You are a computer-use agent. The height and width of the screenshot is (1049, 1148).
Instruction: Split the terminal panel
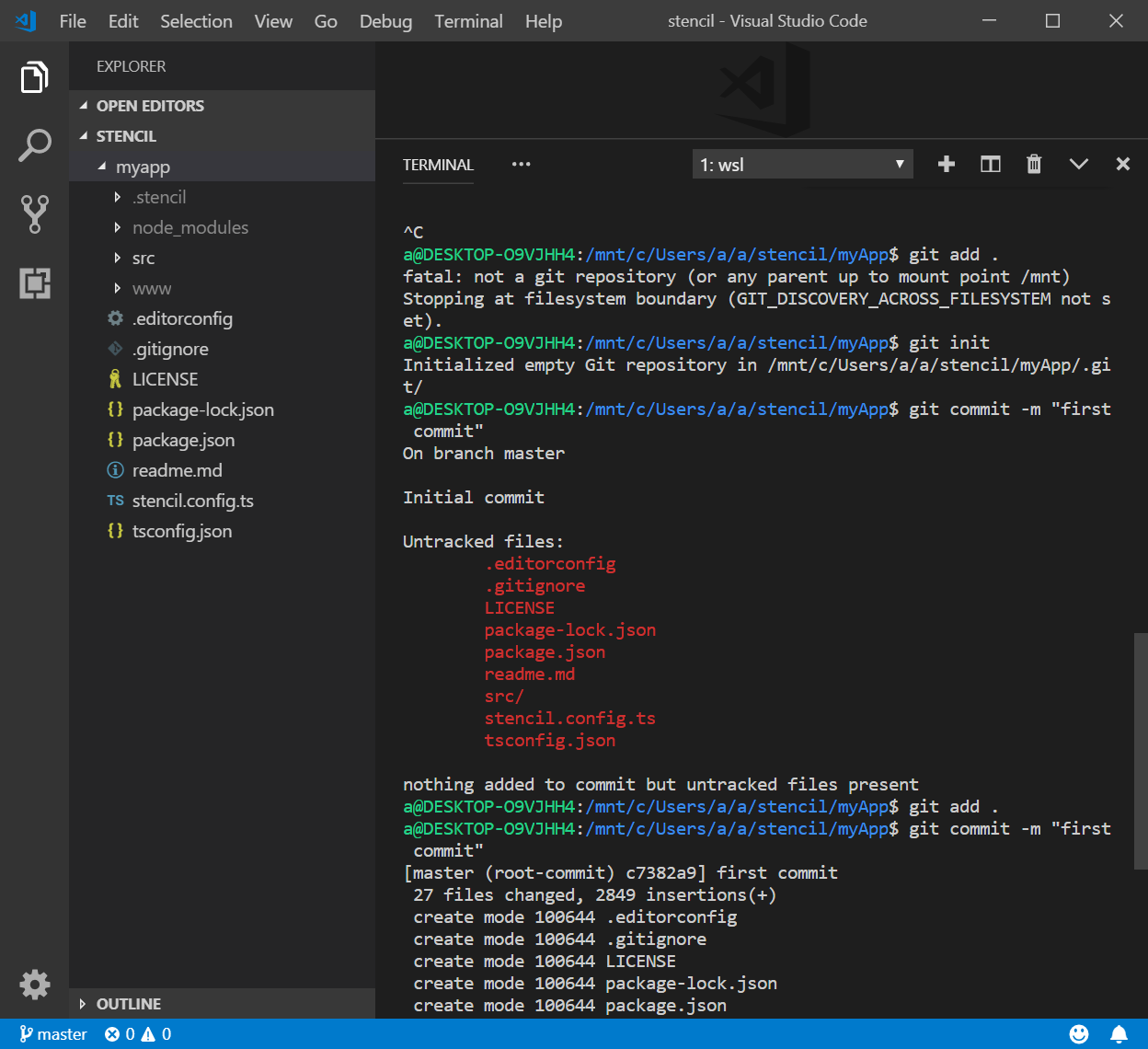(990, 165)
